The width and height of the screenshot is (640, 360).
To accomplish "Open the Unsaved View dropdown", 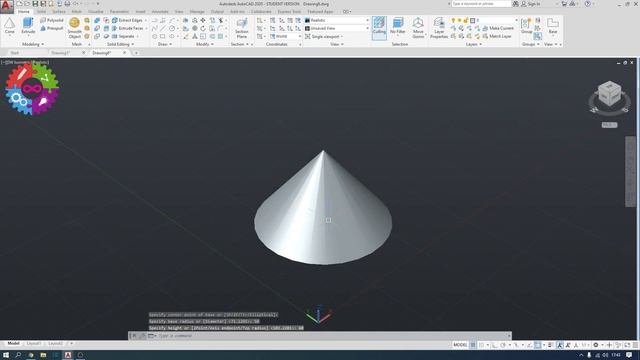I will click(x=337, y=28).
